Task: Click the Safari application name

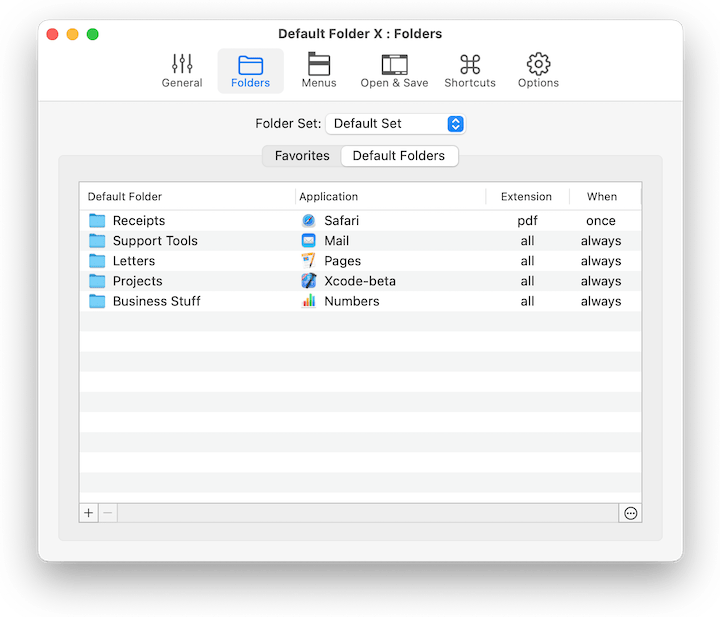Action: pyautogui.click(x=342, y=221)
